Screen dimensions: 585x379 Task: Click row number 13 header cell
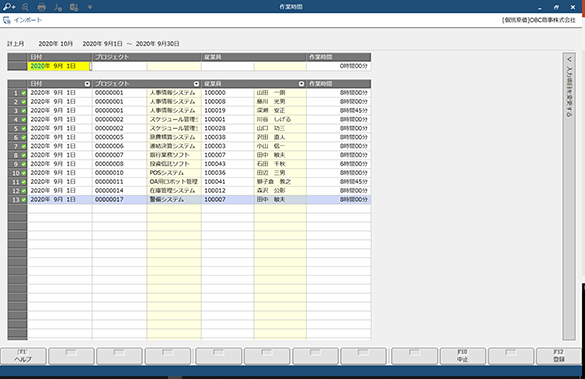coord(16,200)
